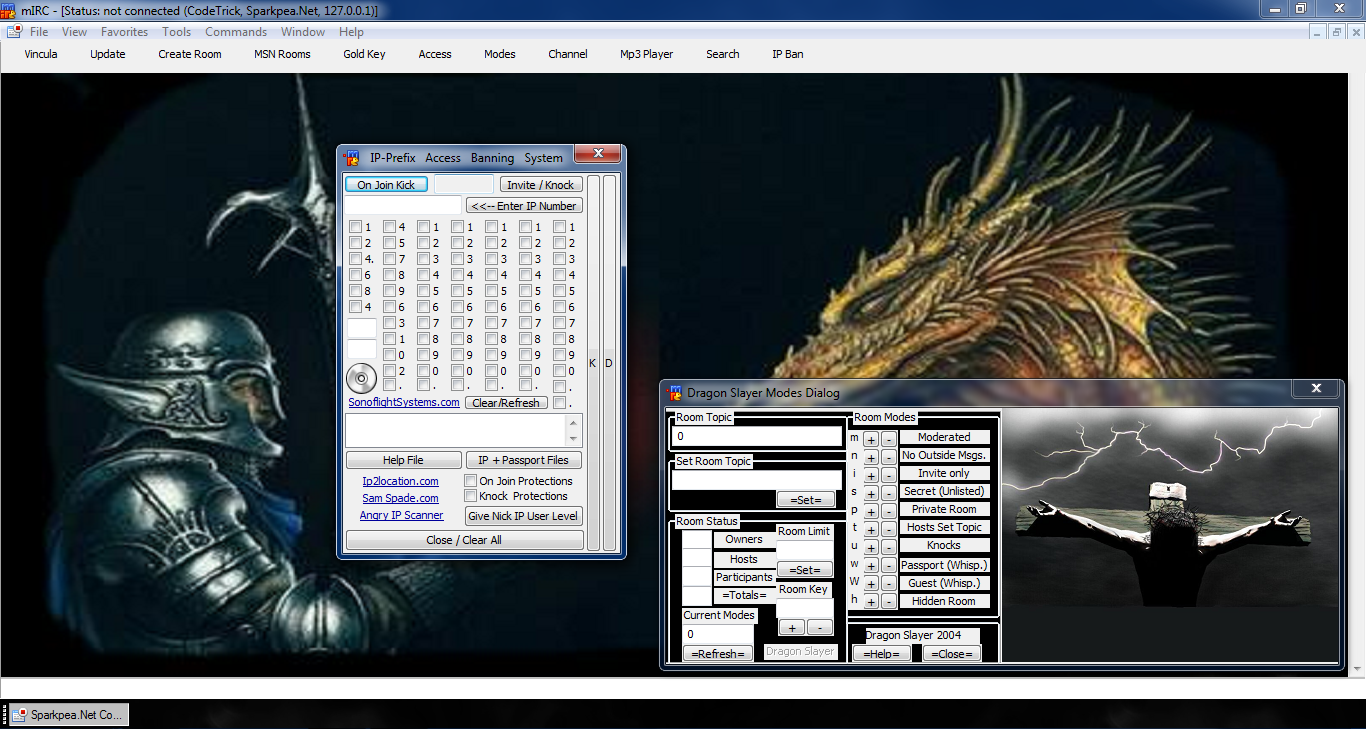Click the mIRC icon left of File menu

tap(13, 32)
